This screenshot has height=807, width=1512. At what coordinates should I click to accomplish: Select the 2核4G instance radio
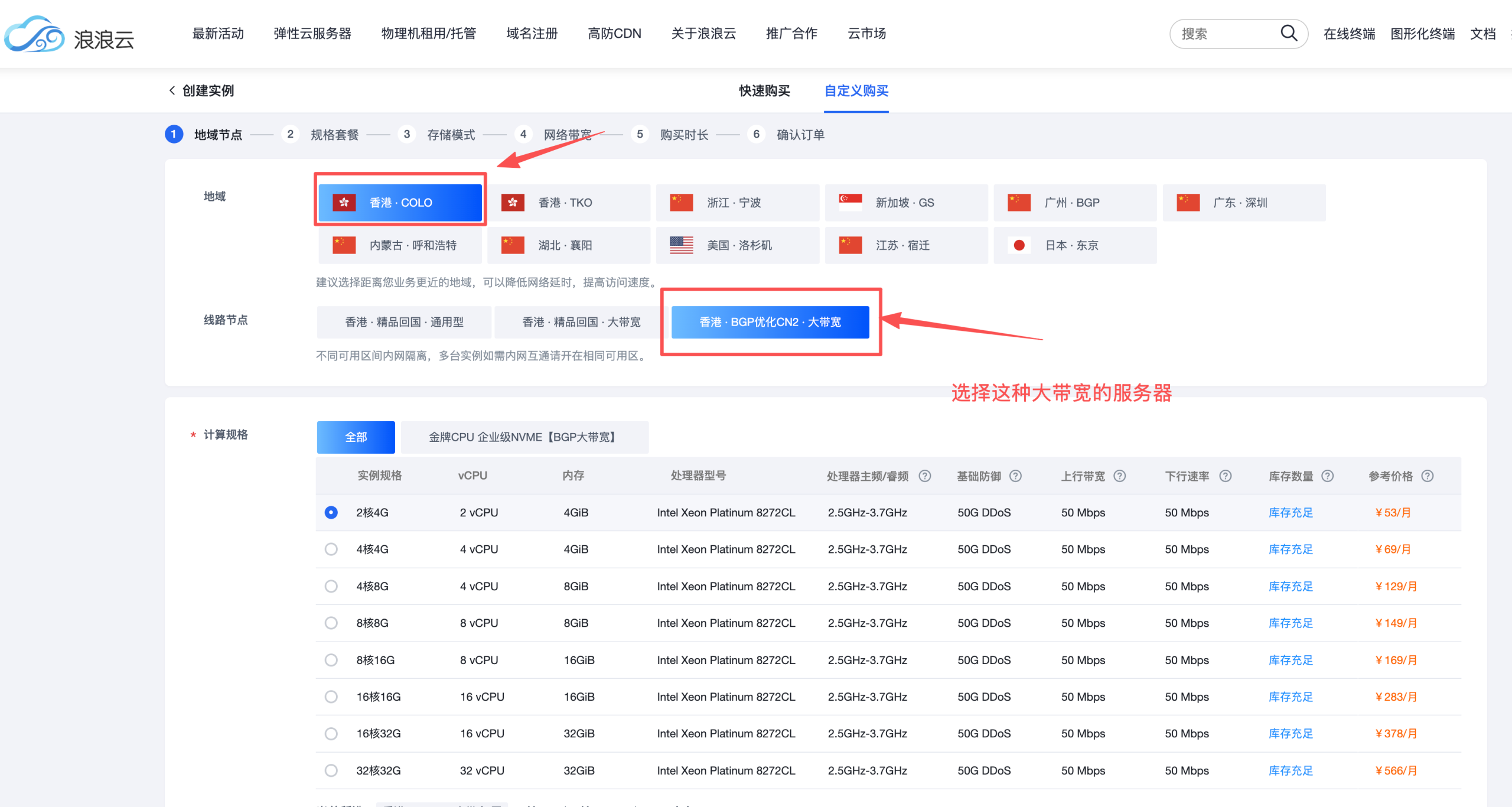pos(331,512)
